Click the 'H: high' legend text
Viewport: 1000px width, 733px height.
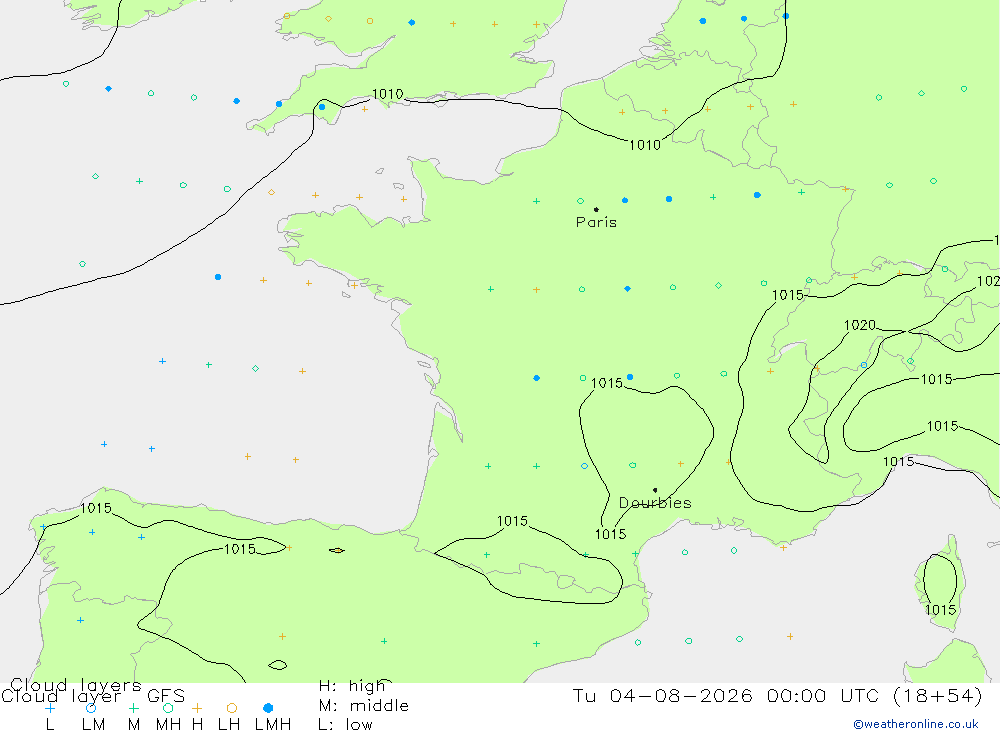(x=352, y=686)
